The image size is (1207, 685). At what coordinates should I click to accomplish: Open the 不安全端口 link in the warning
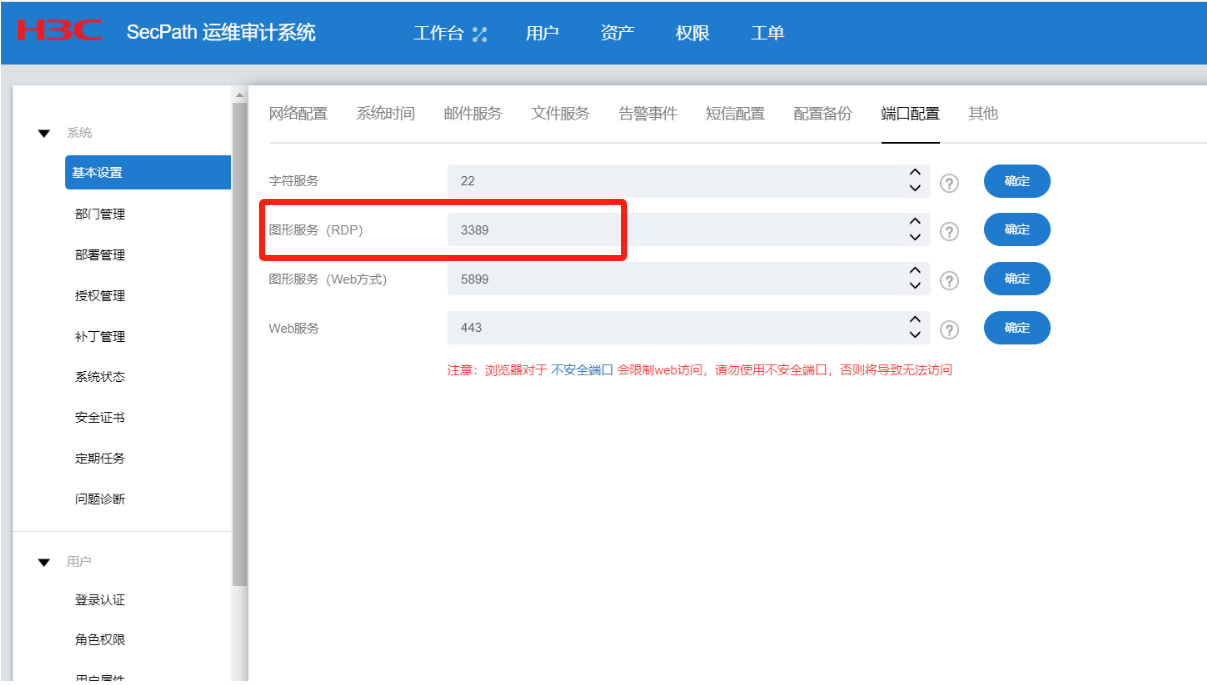(x=582, y=370)
